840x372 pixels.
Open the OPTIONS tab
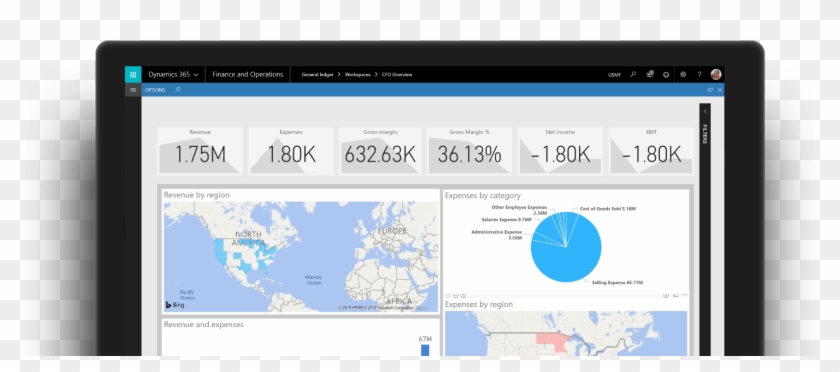[155, 90]
